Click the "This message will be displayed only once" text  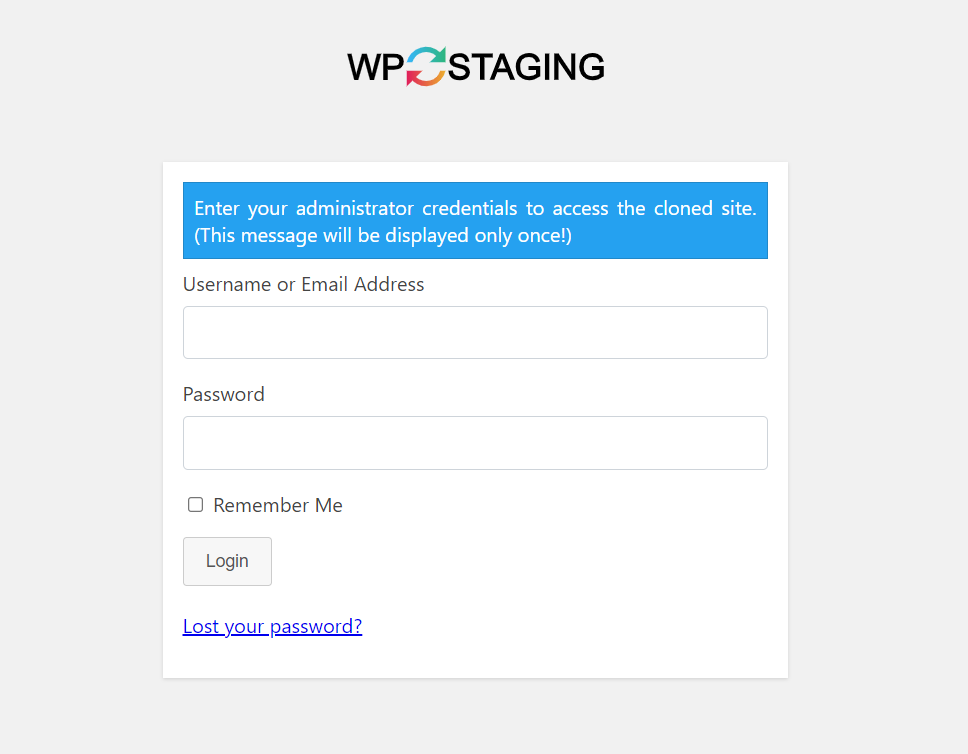pos(383,235)
